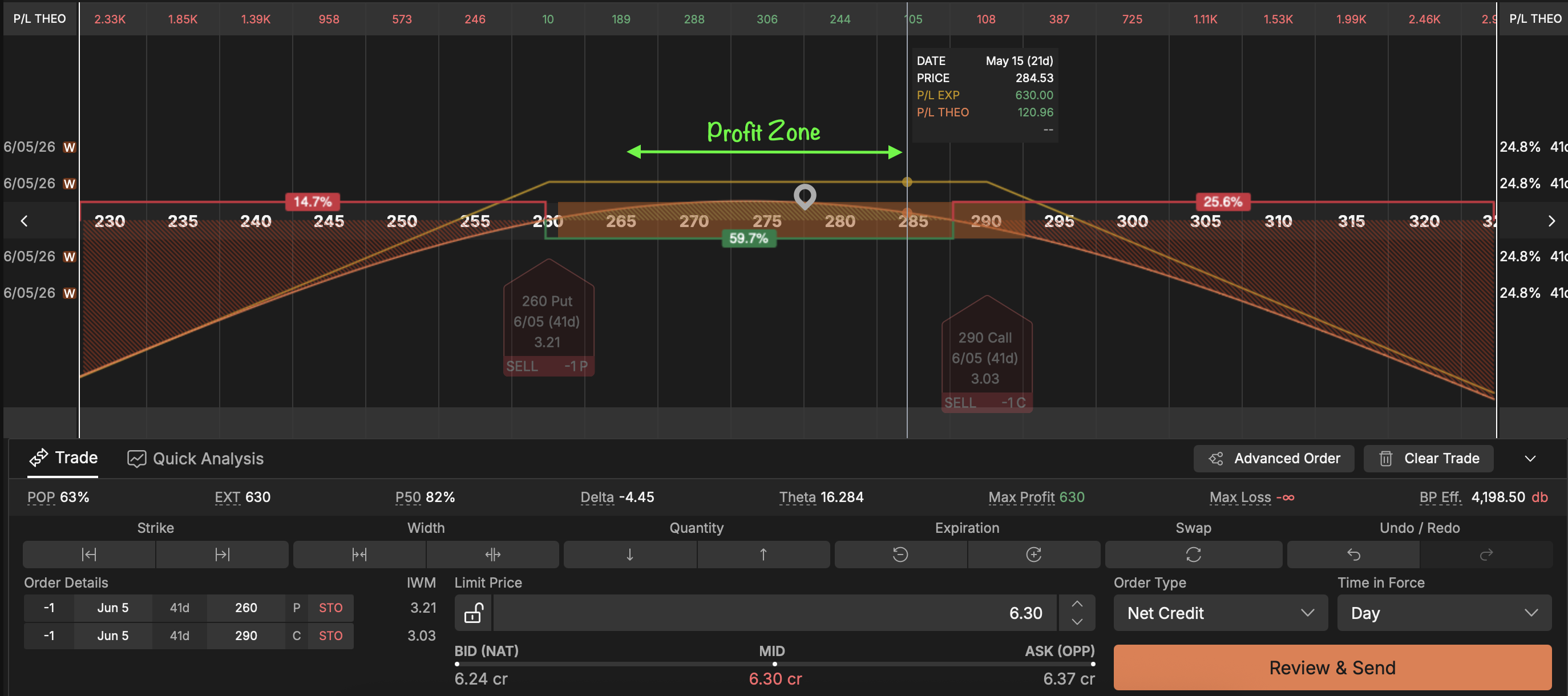The width and height of the screenshot is (1568, 696).
Task: Collapse the trade panel with the chevron
Action: (1530, 459)
